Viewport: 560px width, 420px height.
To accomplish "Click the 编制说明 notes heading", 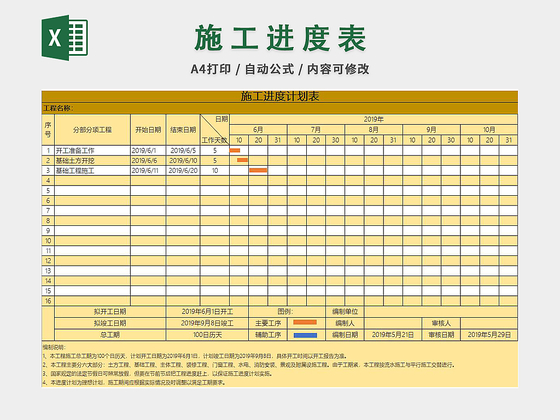I will click(54, 347).
